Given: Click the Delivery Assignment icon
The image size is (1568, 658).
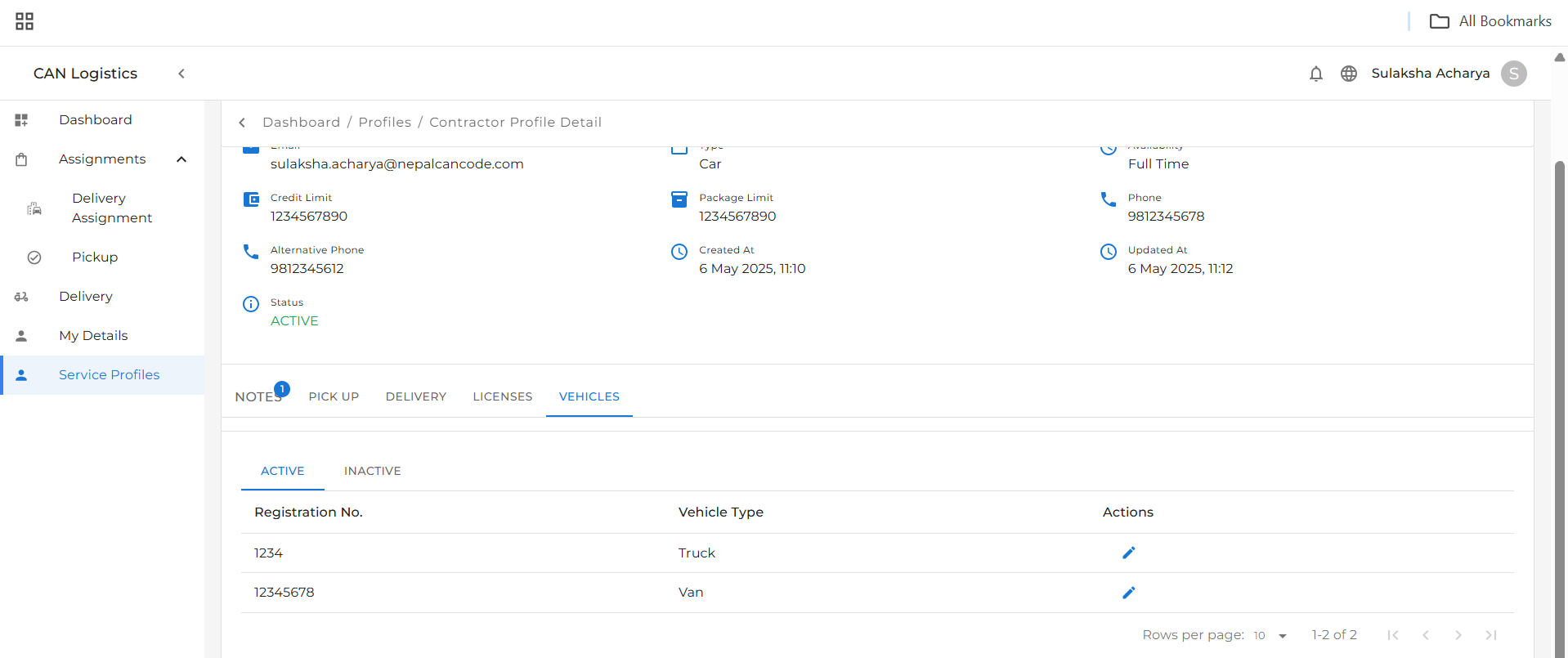Looking at the screenshot, I should (x=34, y=208).
